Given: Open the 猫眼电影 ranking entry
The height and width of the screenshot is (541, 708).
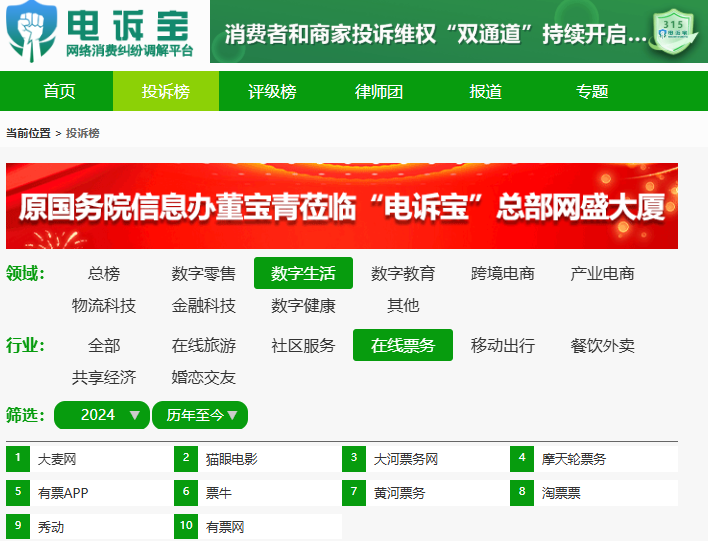Looking at the screenshot, I should [x=231, y=459].
